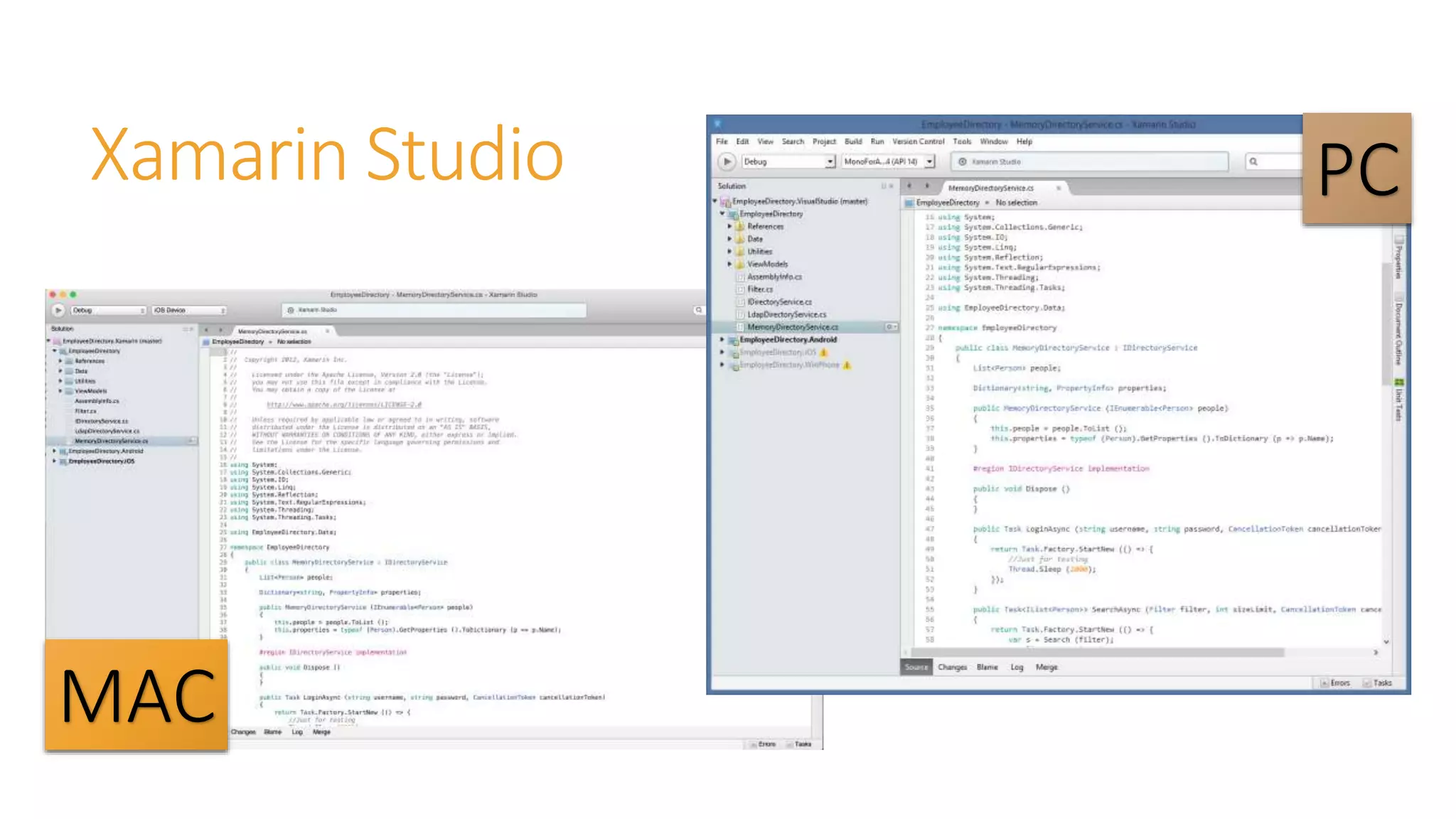Click EmployeeDirectory project icon in PC breadcrumb
This screenshot has height=819, width=1456.
tap(909, 203)
